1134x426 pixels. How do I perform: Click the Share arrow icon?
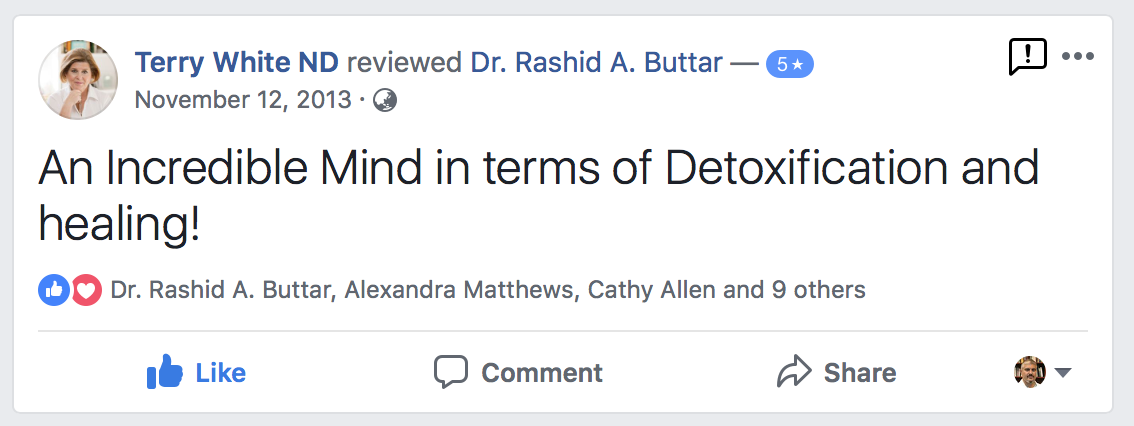click(794, 373)
